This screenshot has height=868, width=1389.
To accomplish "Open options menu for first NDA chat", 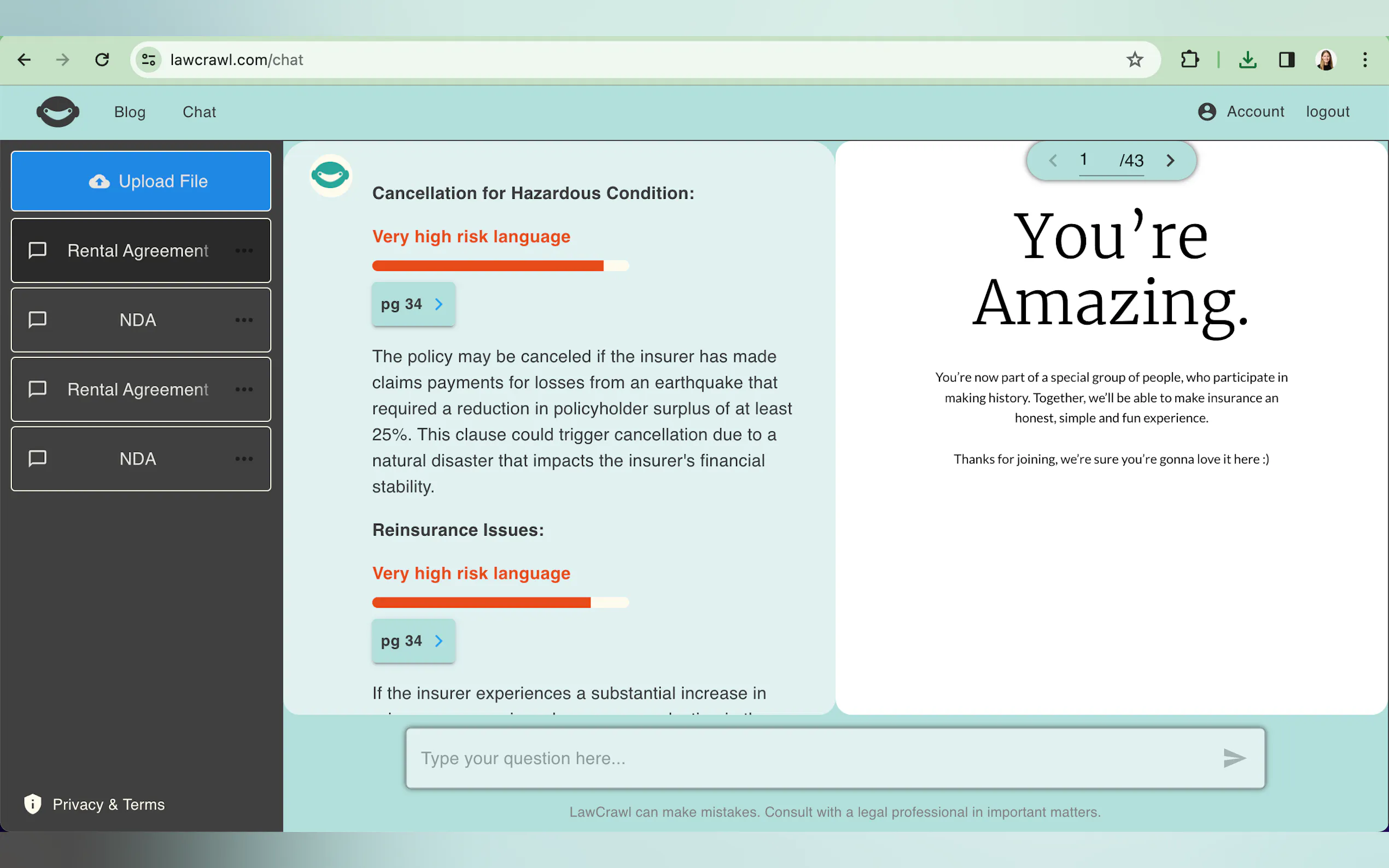I will 244,320.
